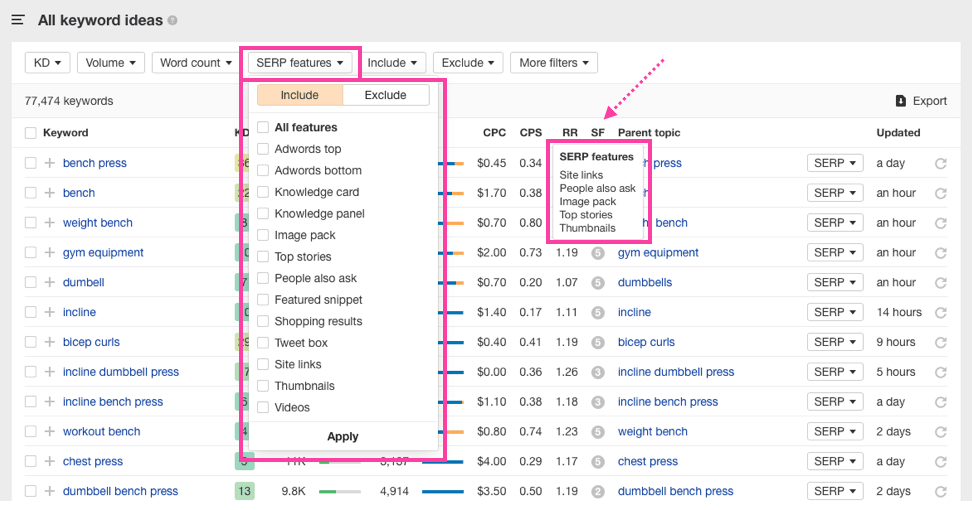This screenshot has height=510, width=972.
Task: Click SF count badge for dumbell row
Action: pos(598,283)
